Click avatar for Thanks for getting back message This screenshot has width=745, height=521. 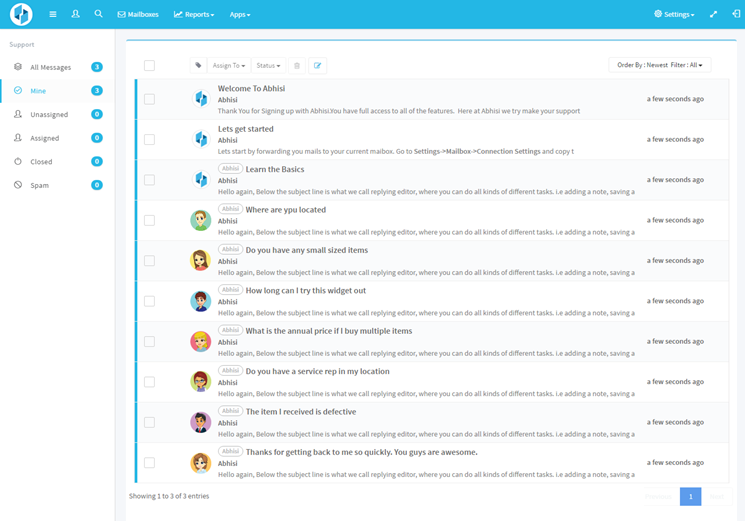click(x=201, y=463)
